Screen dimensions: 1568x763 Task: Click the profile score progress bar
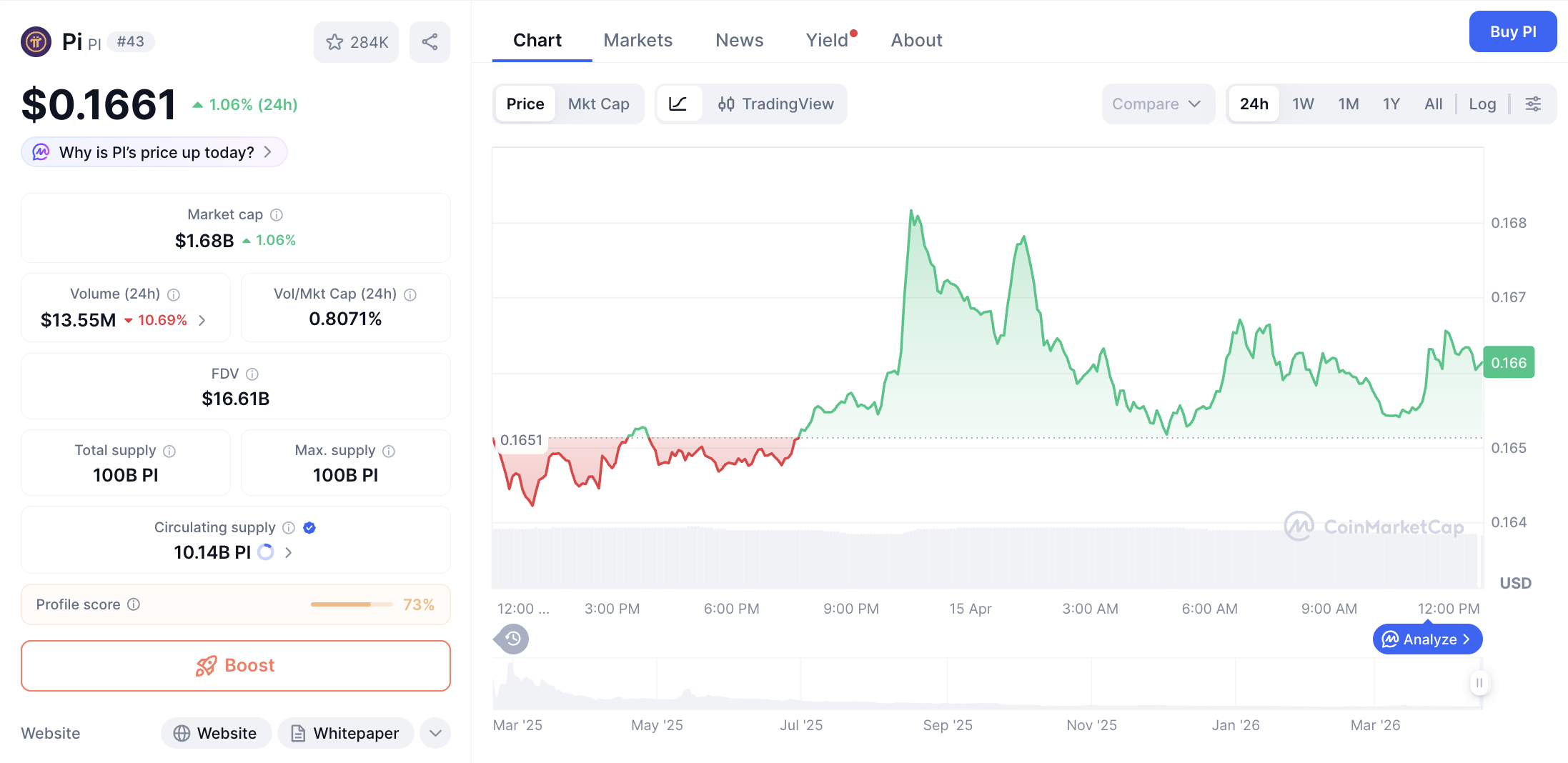coord(351,604)
